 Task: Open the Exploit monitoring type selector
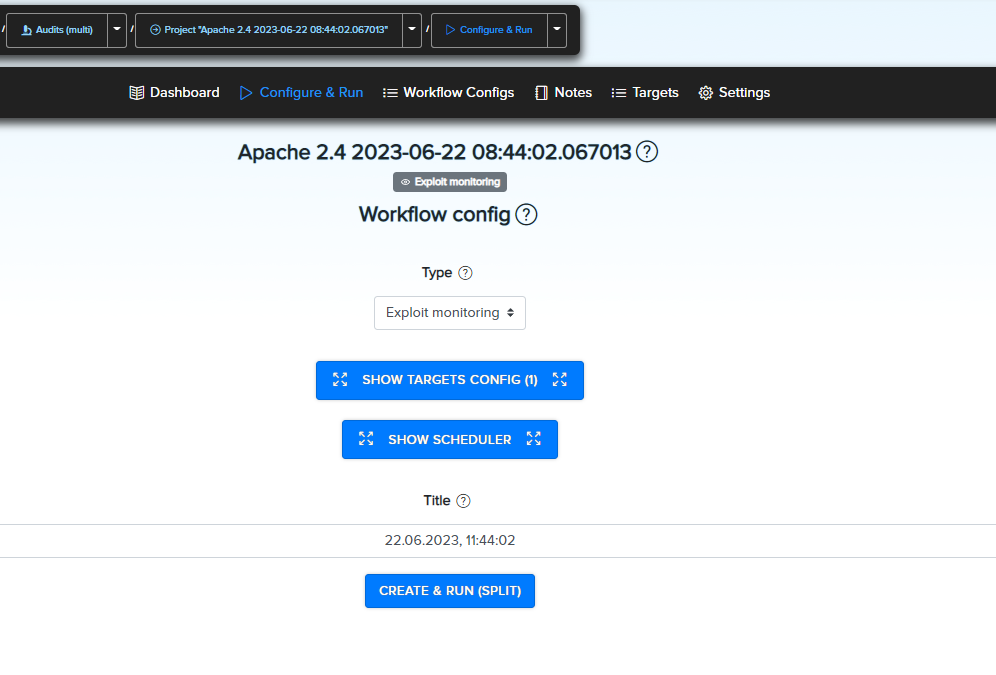pyautogui.click(x=449, y=312)
